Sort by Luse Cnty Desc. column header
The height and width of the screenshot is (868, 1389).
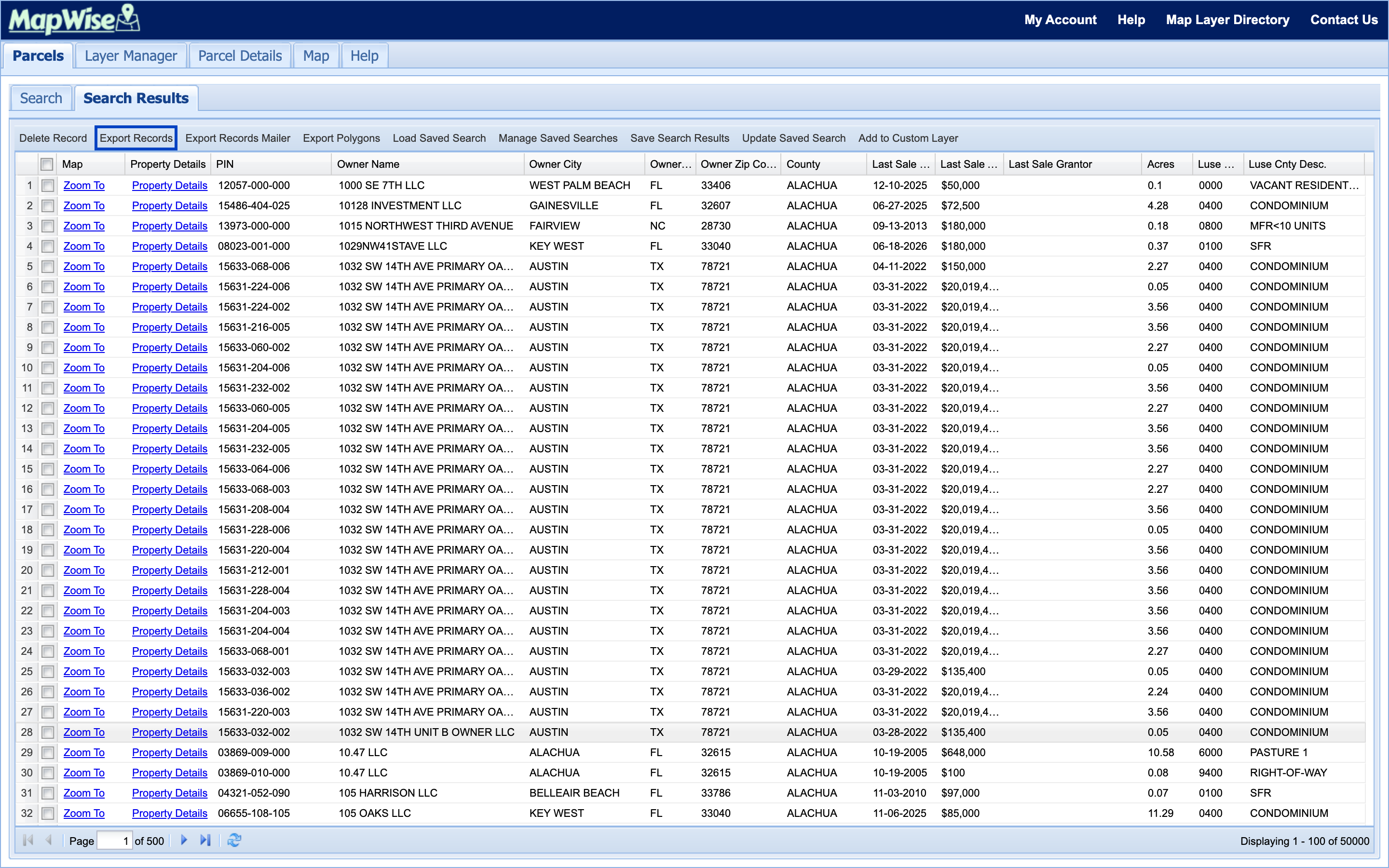[x=1304, y=164]
